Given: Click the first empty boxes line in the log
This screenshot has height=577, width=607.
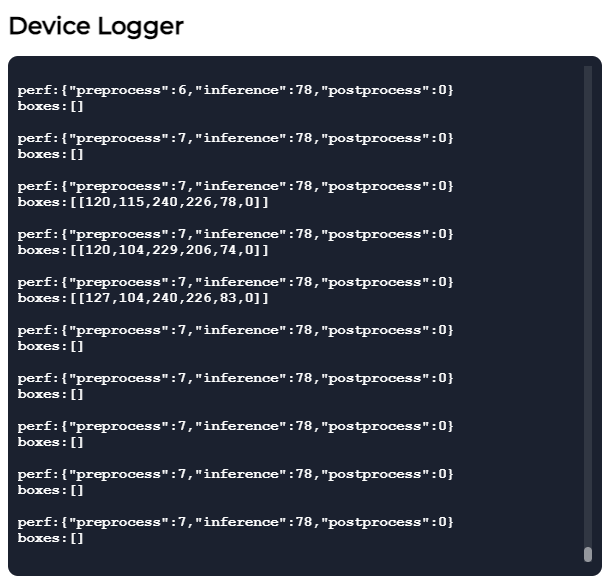Looking at the screenshot, I should coord(51,106).
